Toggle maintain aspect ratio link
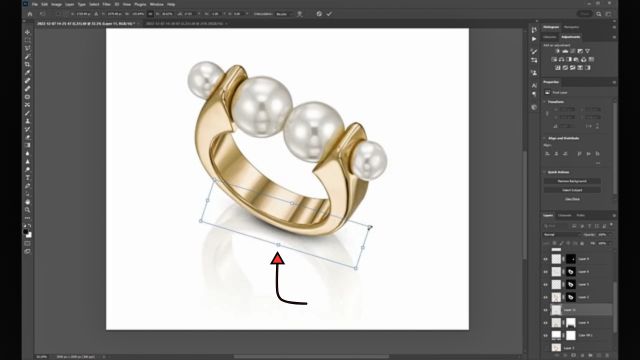Image resolution: width=640 pixels, height=360 pixels. point(151,14)
